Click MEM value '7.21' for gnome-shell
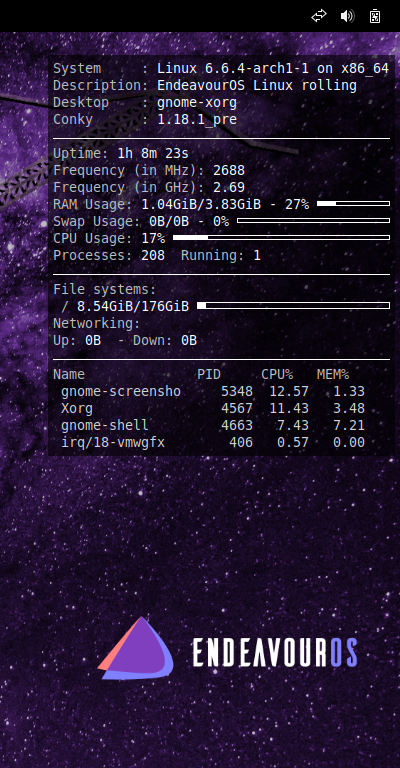Image resolution: width=400 pixels, height=768 pixels. 349,426
